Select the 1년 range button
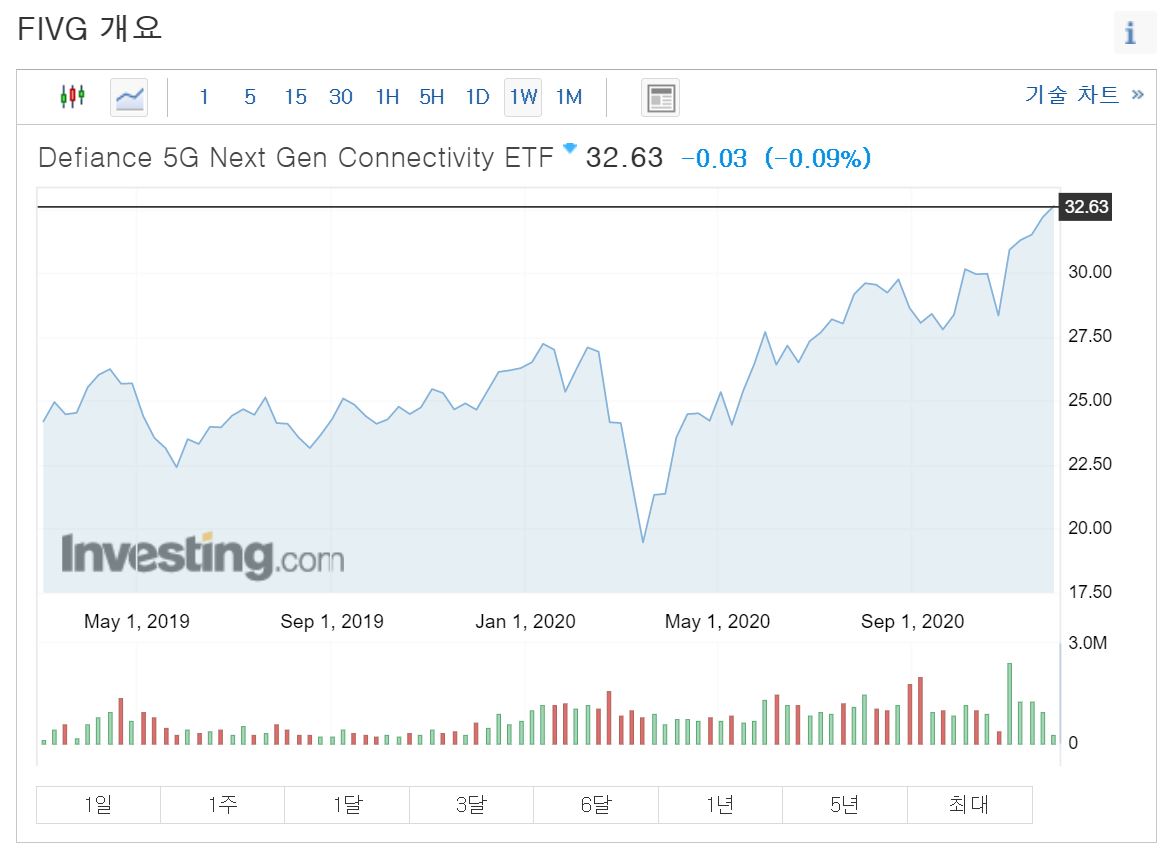 click(721, 804)
